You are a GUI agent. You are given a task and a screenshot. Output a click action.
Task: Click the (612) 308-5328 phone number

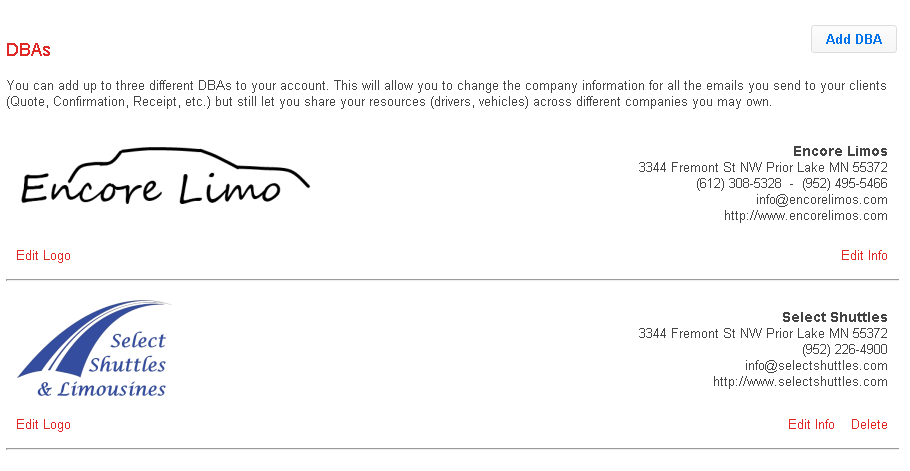[x=738, y=183]
